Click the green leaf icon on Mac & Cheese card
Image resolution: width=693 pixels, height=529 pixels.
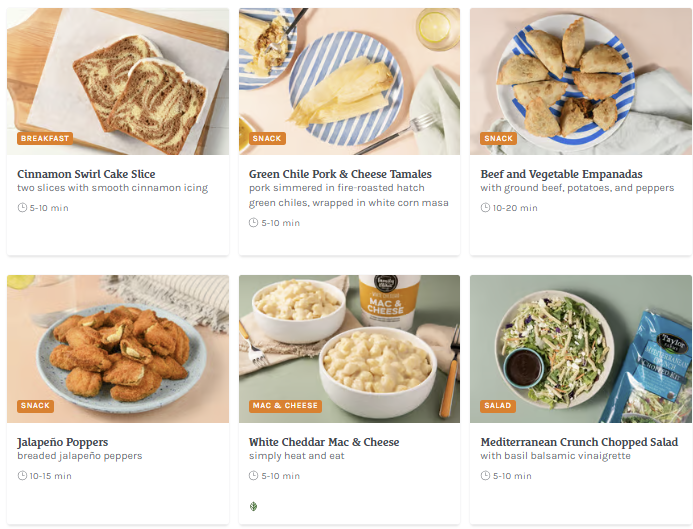(x=254, y=506)
